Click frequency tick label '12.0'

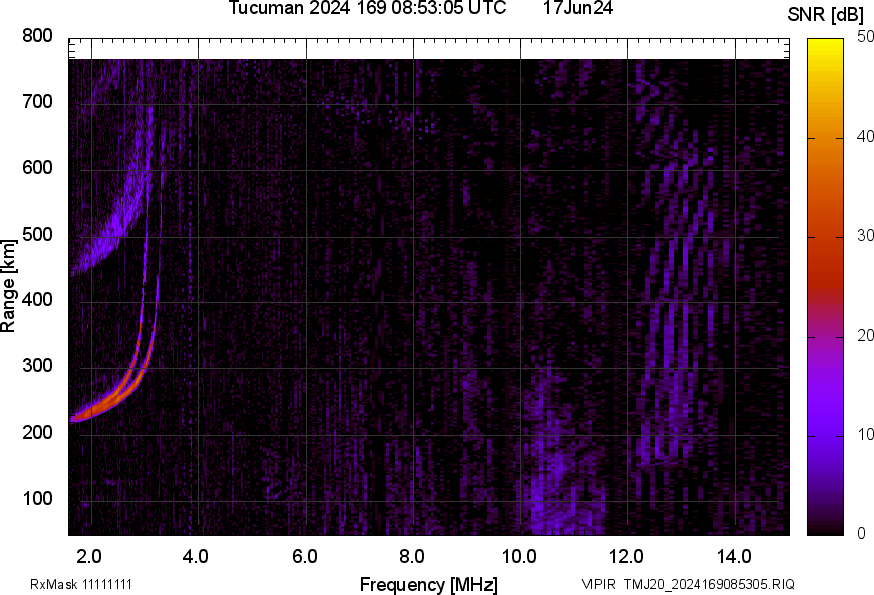pos(627,556)
